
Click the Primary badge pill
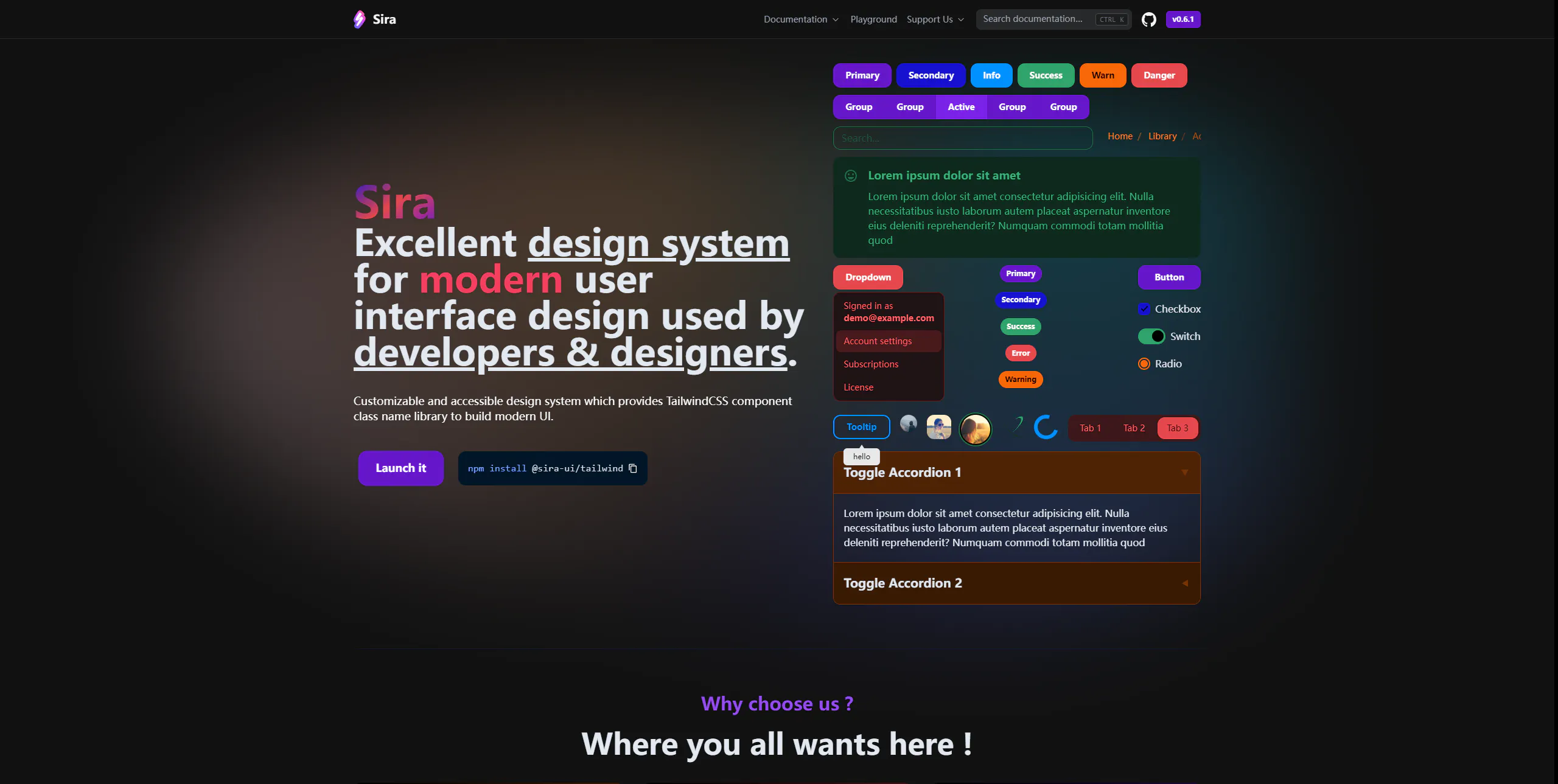tap(1021, 274)
